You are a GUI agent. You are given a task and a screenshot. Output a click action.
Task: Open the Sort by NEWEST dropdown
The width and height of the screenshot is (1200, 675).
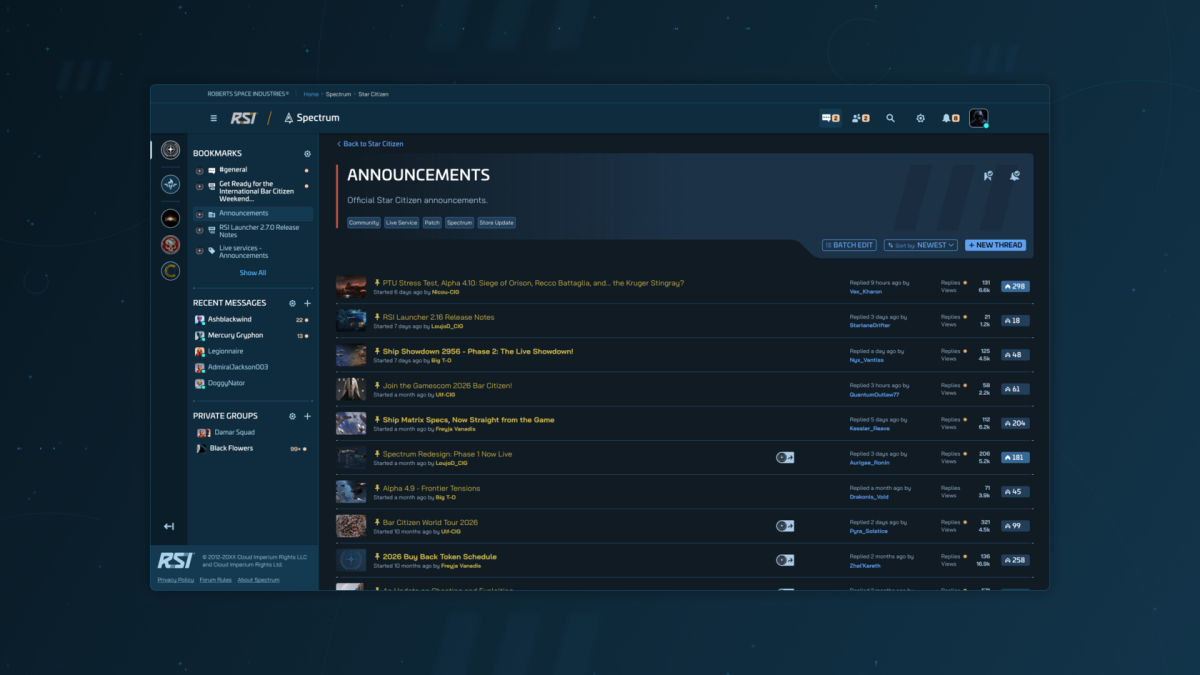click(x=921, y=245)
